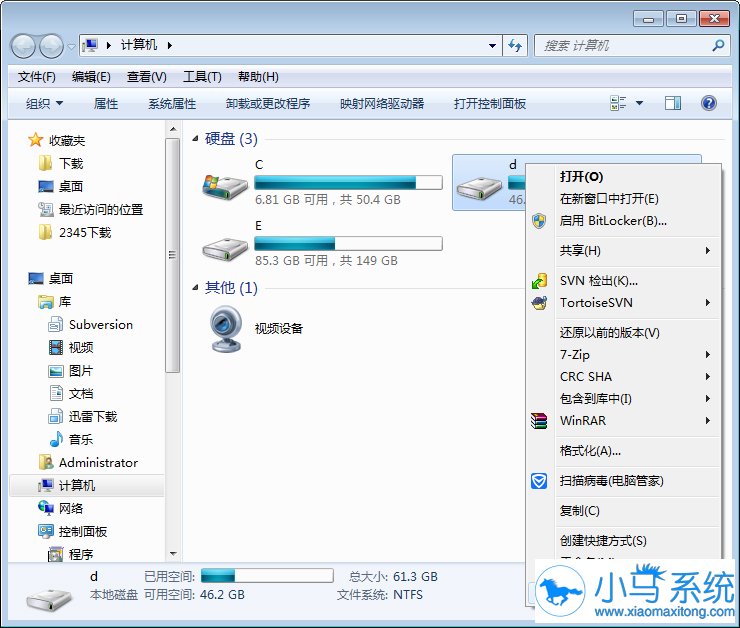Choose 创建快捷方式(S)
This screenshot has width=740, height=628.
[x=623, y=541]
